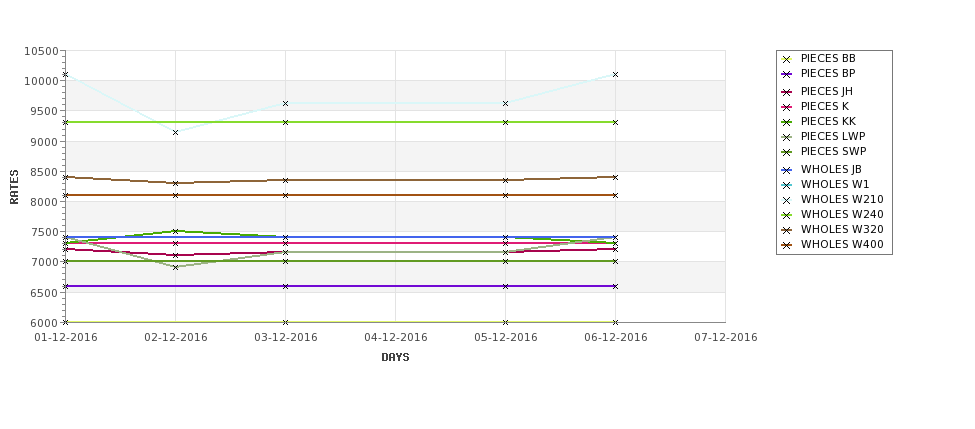
Task: Click the PIECES BB legend marker
Action: (787, 60)
